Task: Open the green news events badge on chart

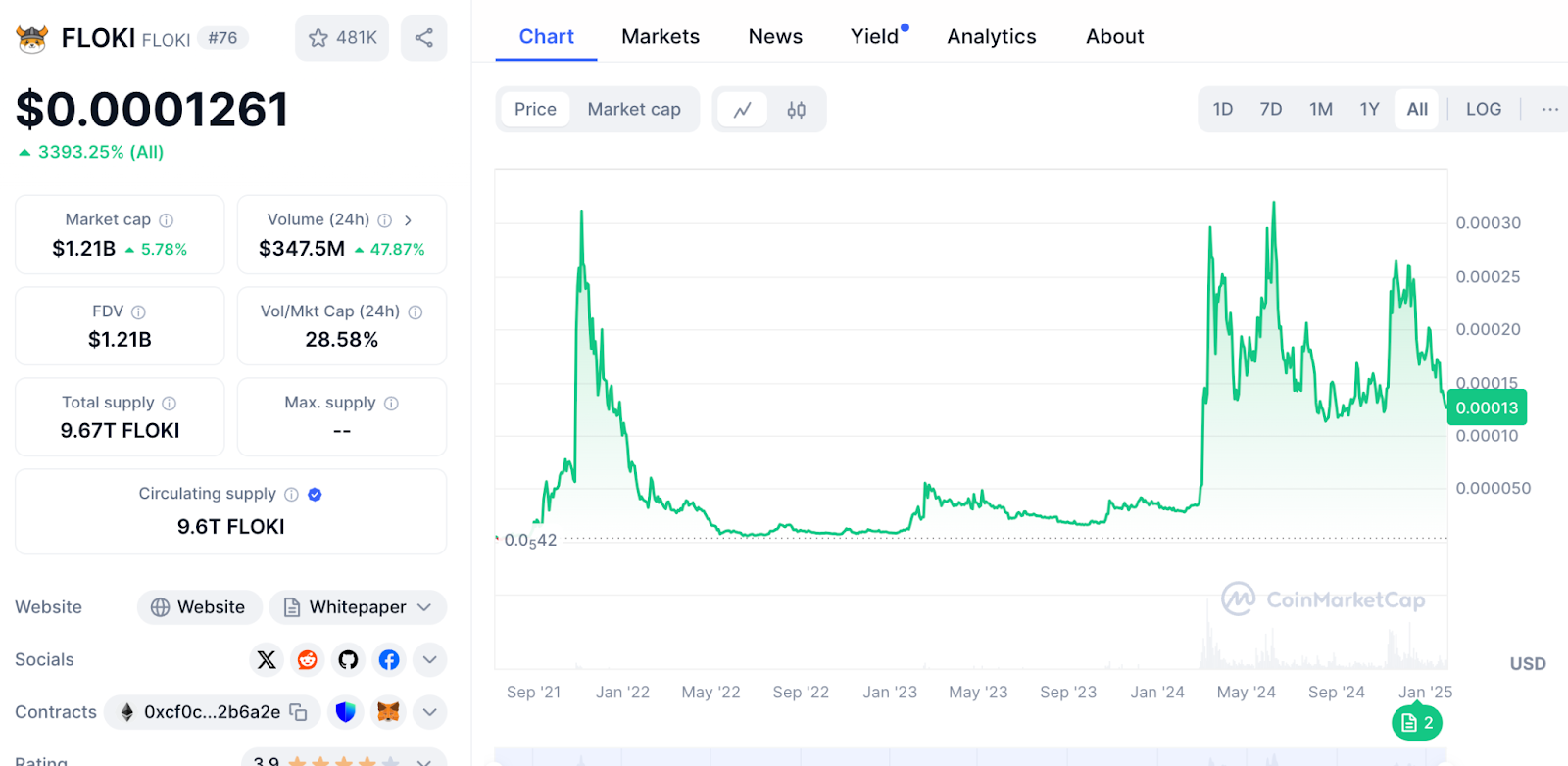Action: click(1417, 723)
